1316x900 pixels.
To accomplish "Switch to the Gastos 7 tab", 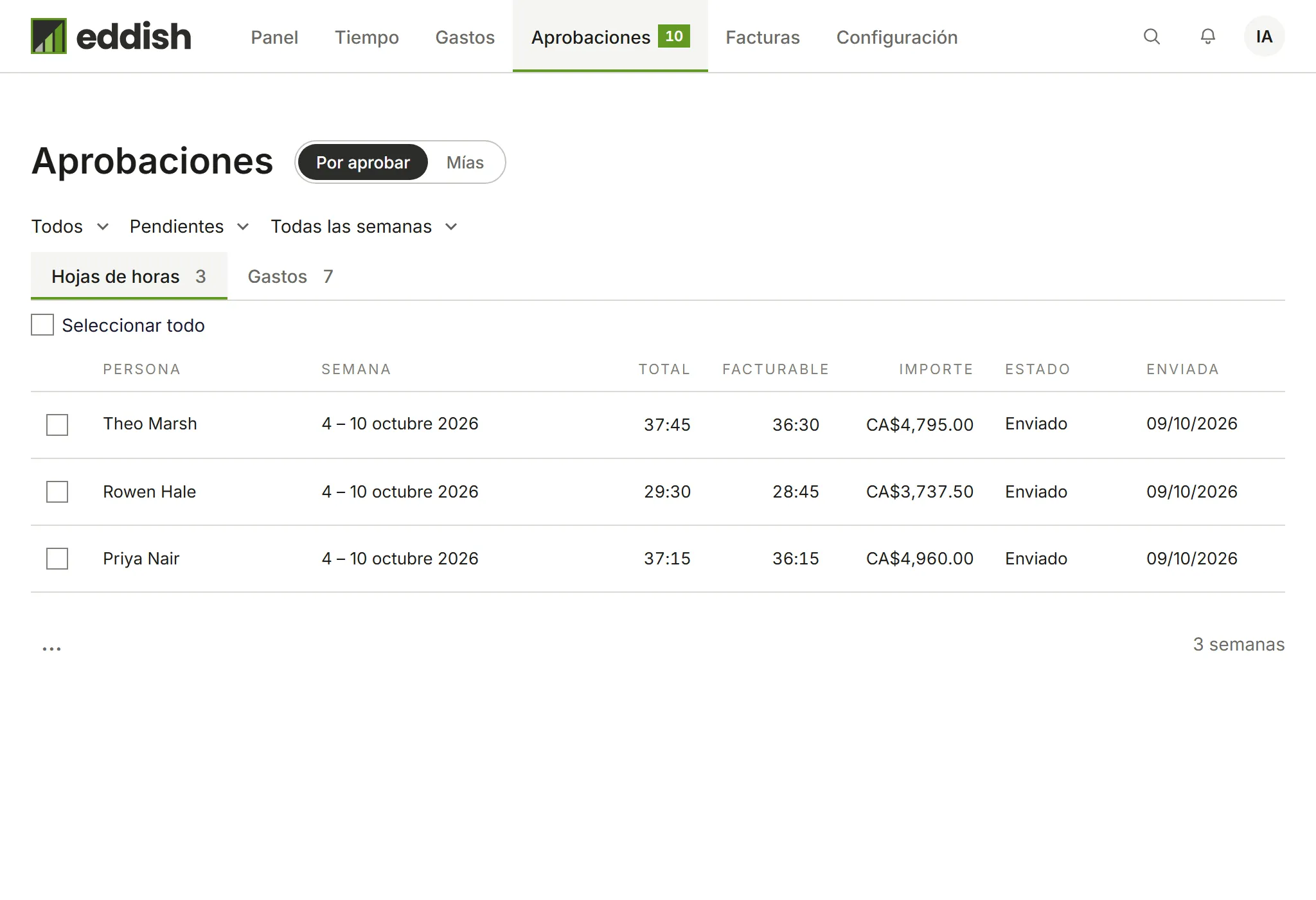I will coord(290,276).
